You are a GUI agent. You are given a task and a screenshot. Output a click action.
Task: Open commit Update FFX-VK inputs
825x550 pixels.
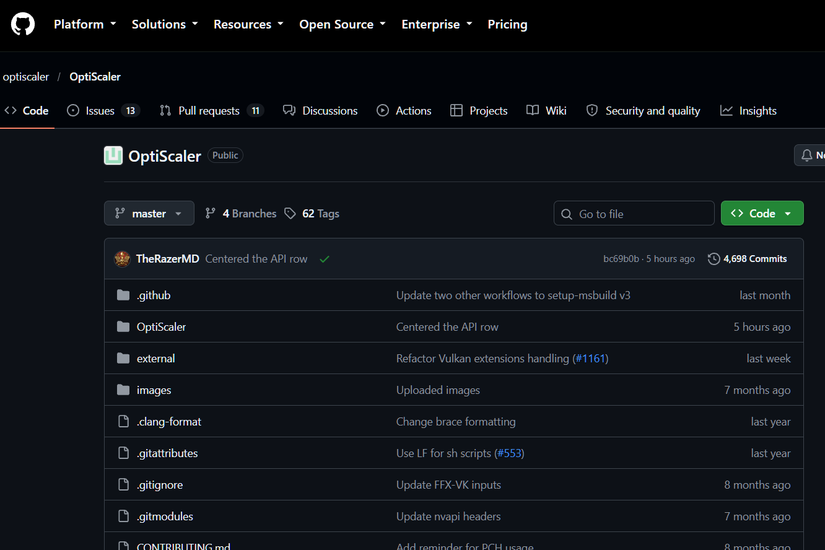tap(448, 485)
